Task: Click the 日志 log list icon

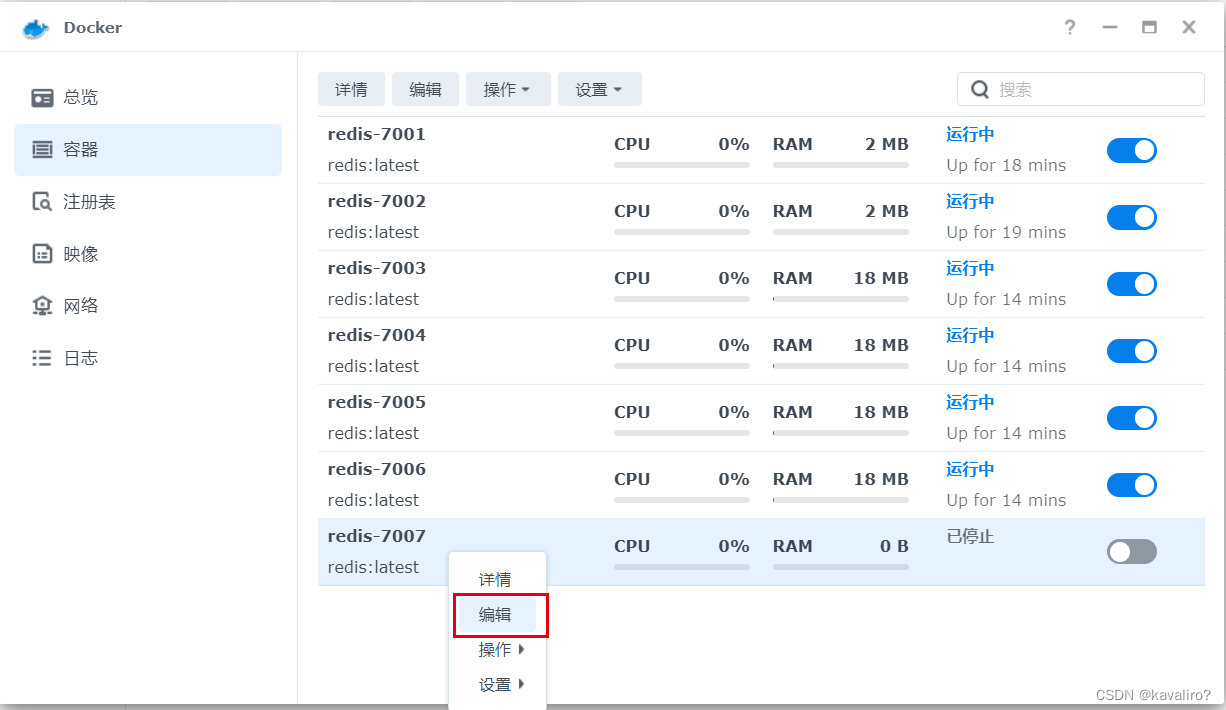Action: pos(42,358)
